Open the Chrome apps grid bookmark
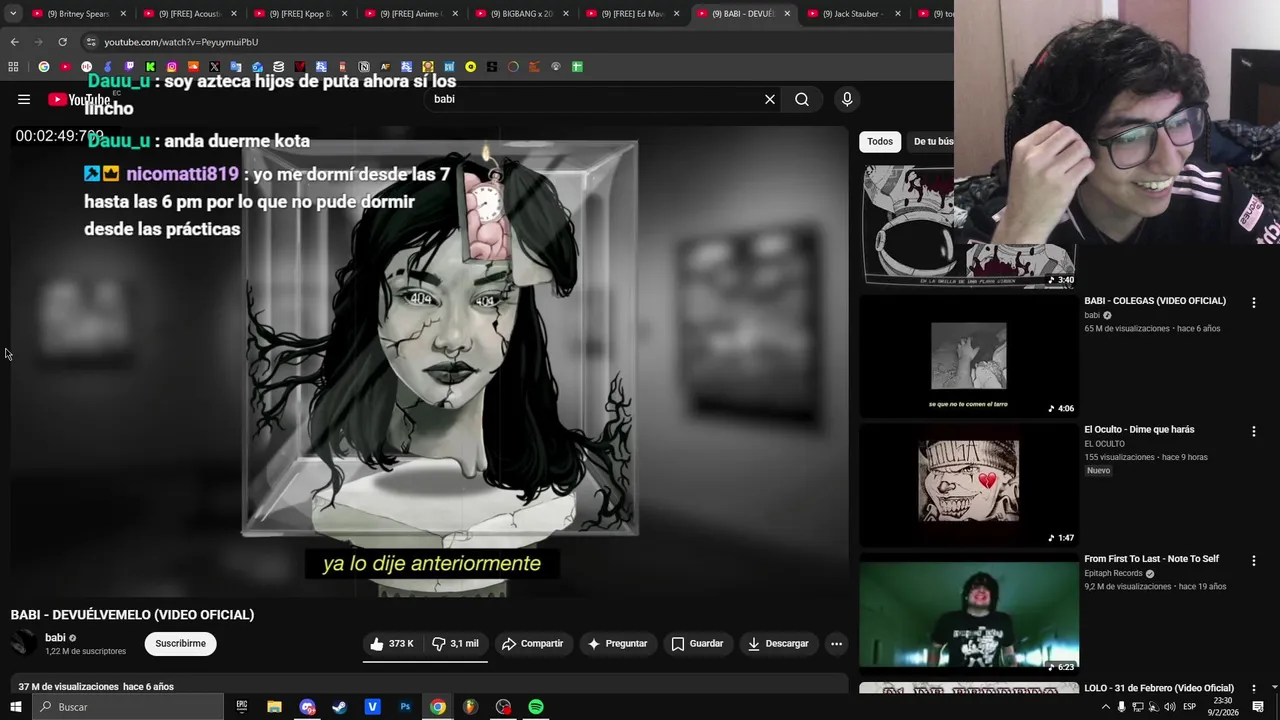This screenshot has height=720, width=1280. (x=13, y=67)
